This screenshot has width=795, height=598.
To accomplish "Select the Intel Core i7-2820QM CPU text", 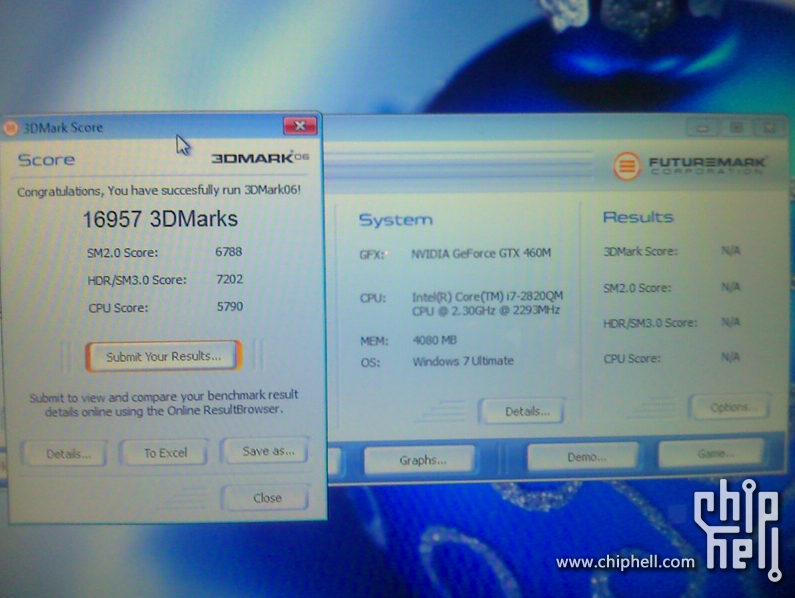I will tap(487, 303).
